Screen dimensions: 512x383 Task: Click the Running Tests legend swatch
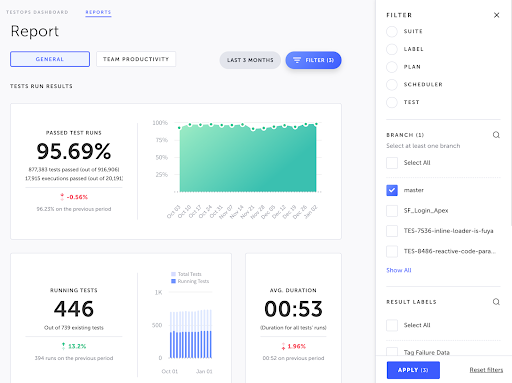coord(173,281)
